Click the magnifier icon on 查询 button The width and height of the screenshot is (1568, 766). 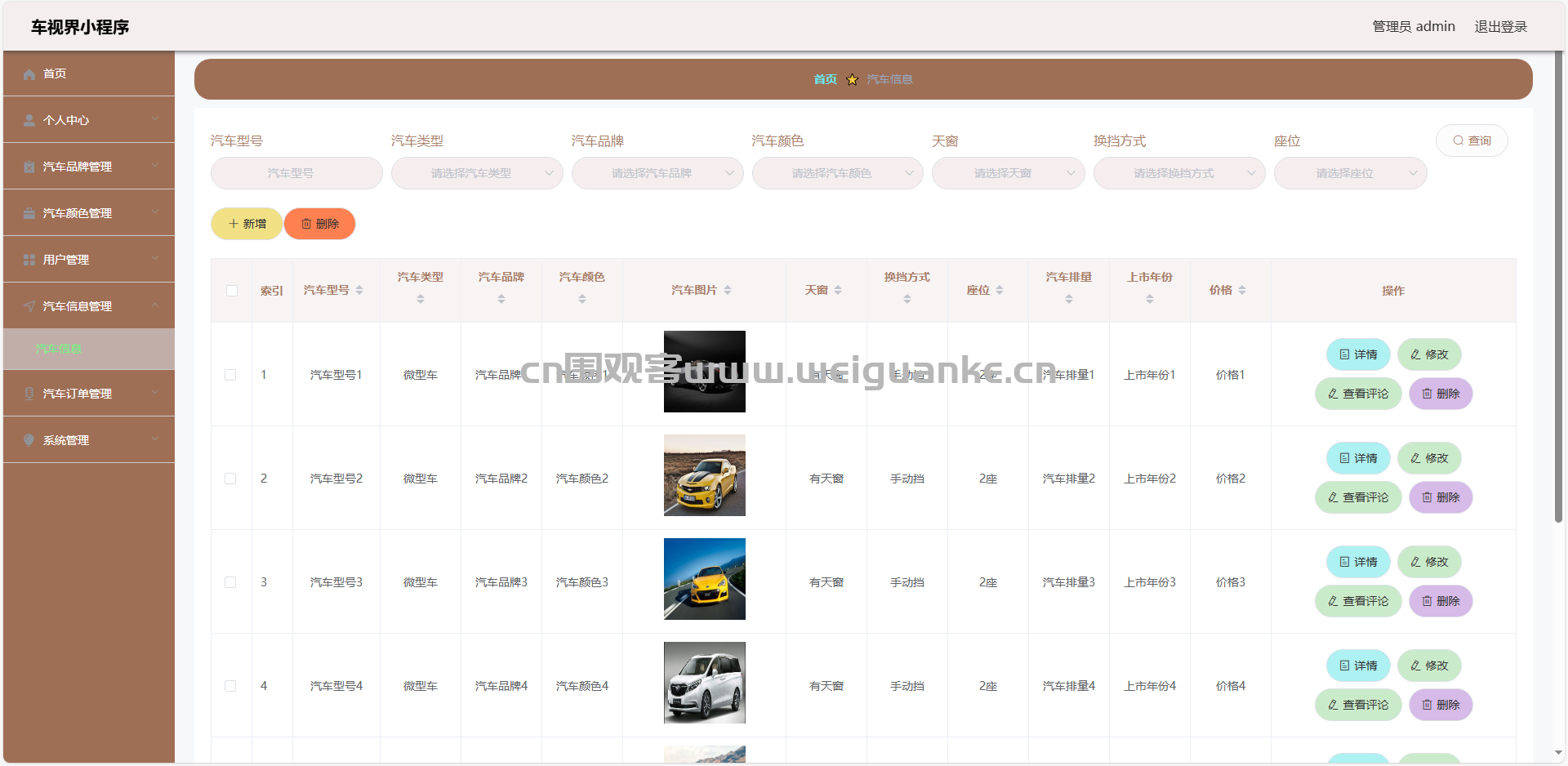pyautogui.click(x=1458, y=140)
